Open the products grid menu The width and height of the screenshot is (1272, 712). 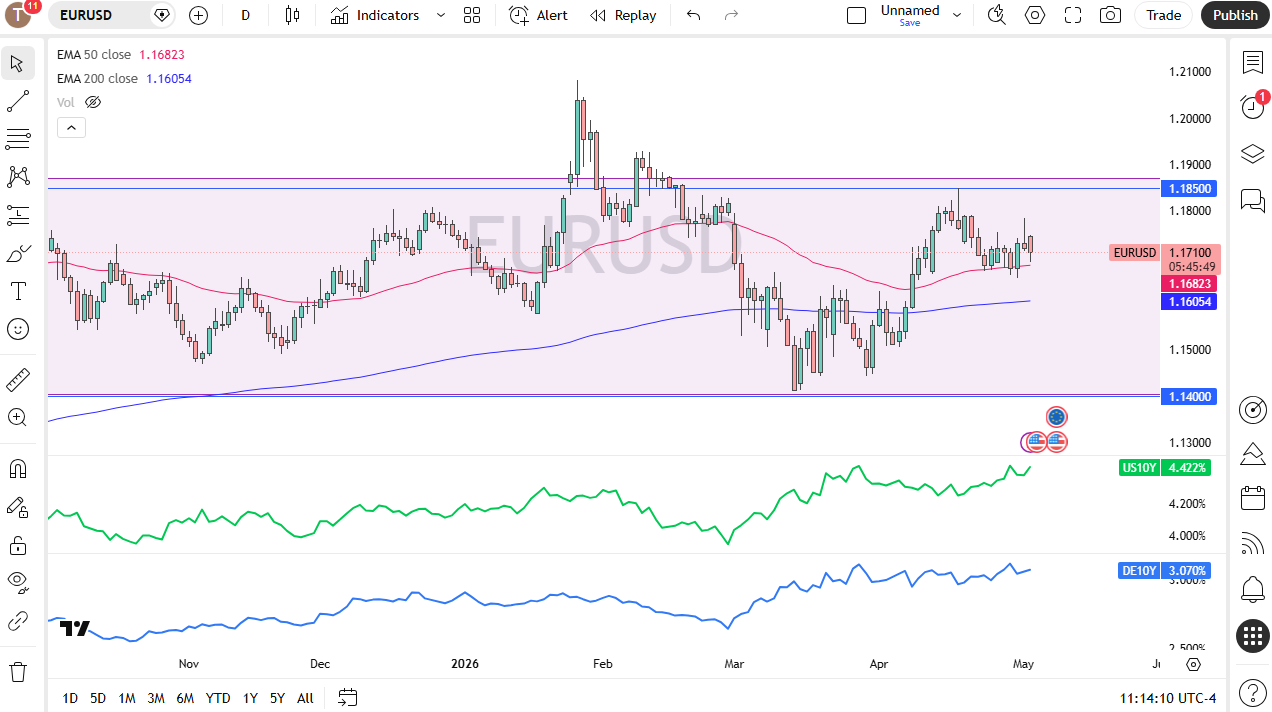click(x=1253, y=636)
